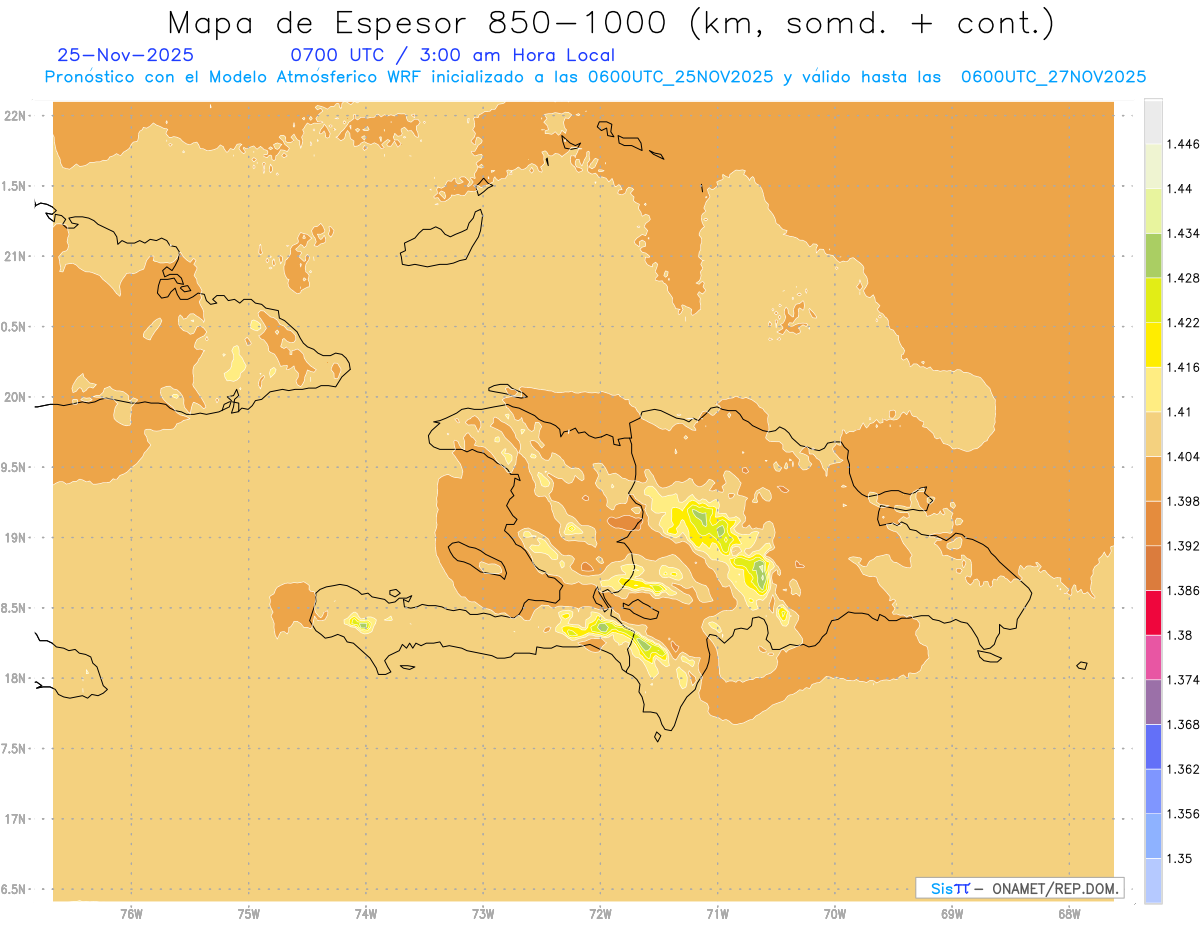
Task: Click the legend value "1.398"
Action: (x=1183, y=501)
